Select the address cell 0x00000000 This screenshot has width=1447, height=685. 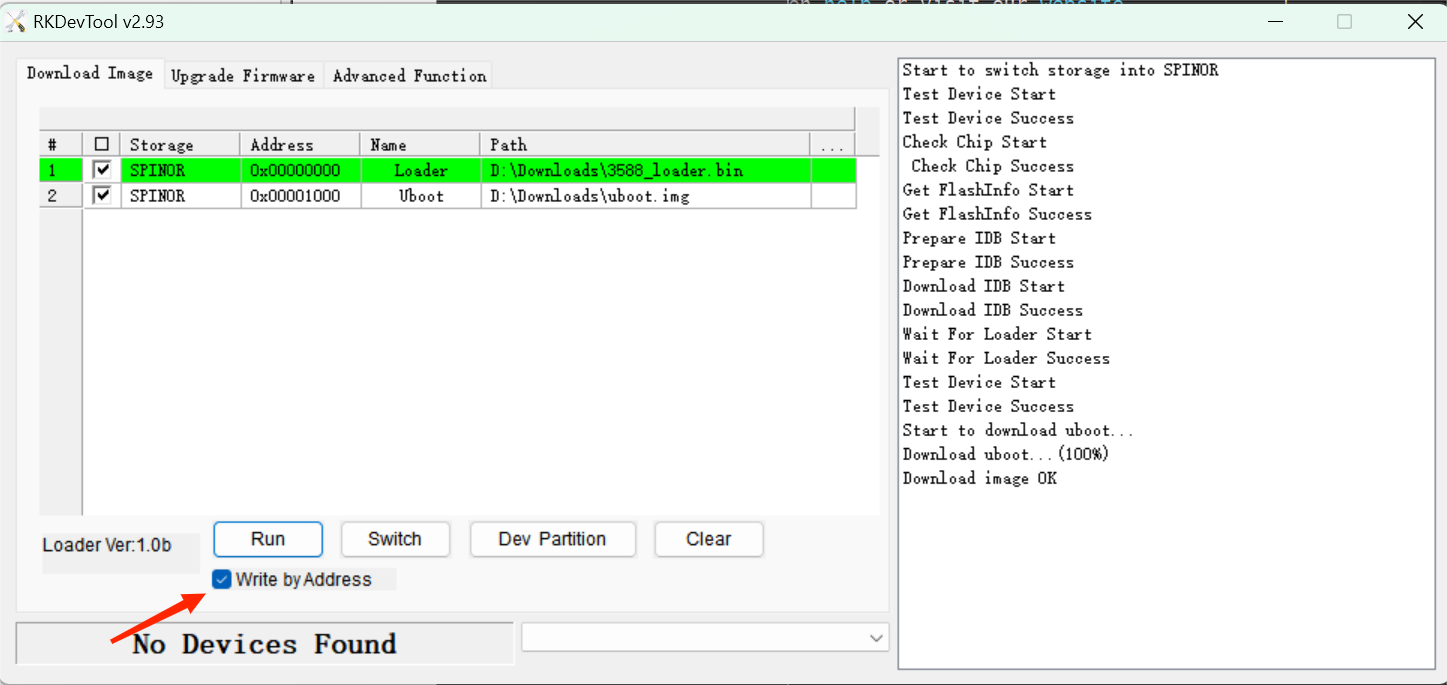[300, 170]
